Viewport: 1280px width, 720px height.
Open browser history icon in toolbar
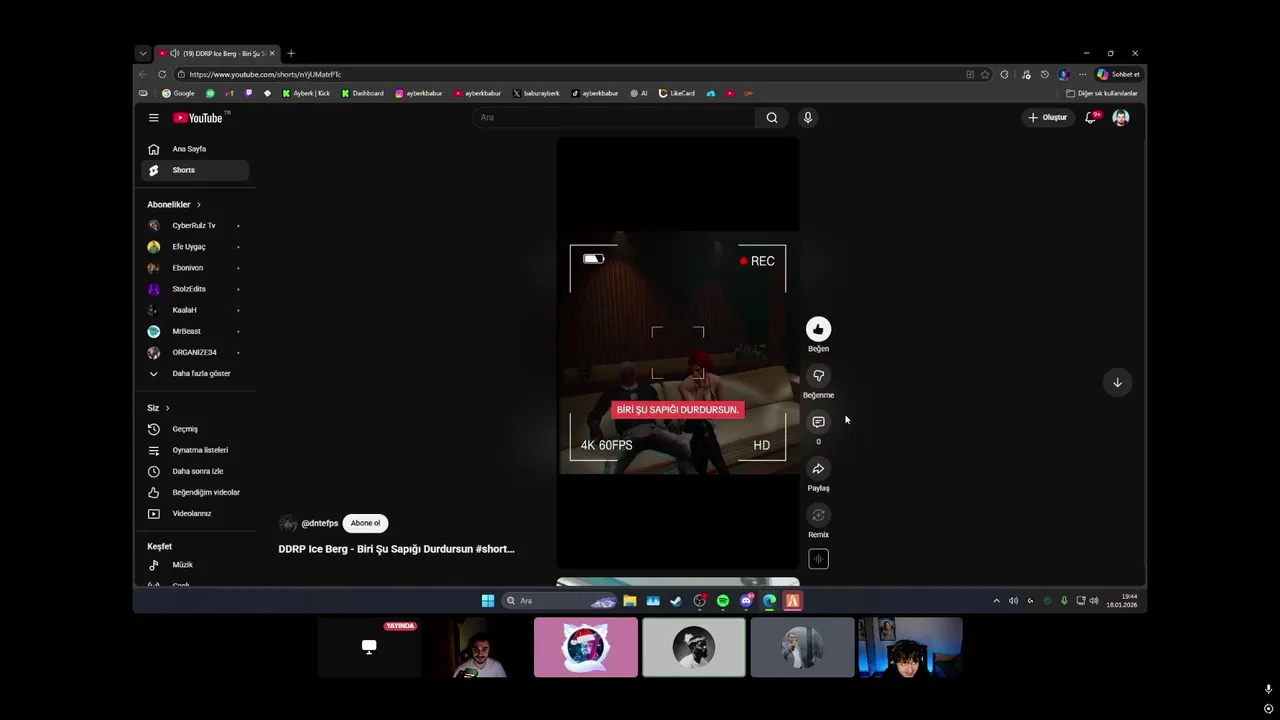click(x=1044, y=74)
